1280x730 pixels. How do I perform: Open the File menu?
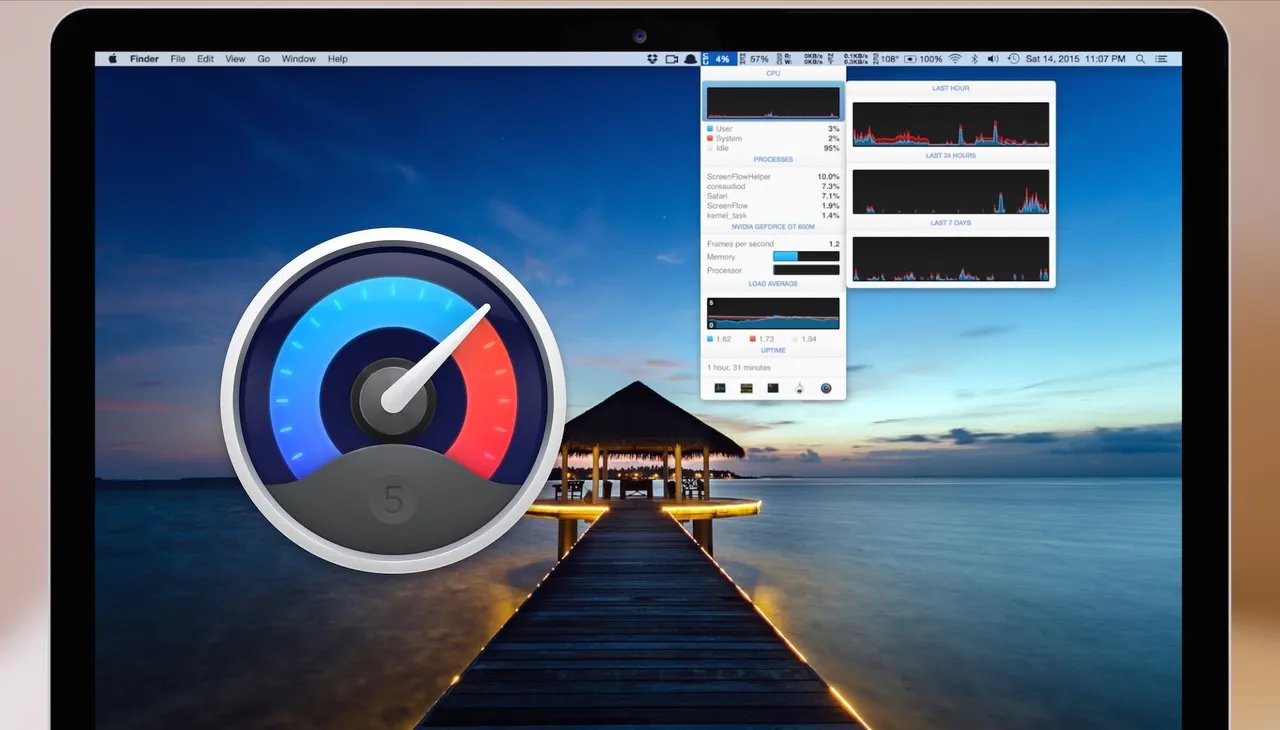click(x=177, y=59)
